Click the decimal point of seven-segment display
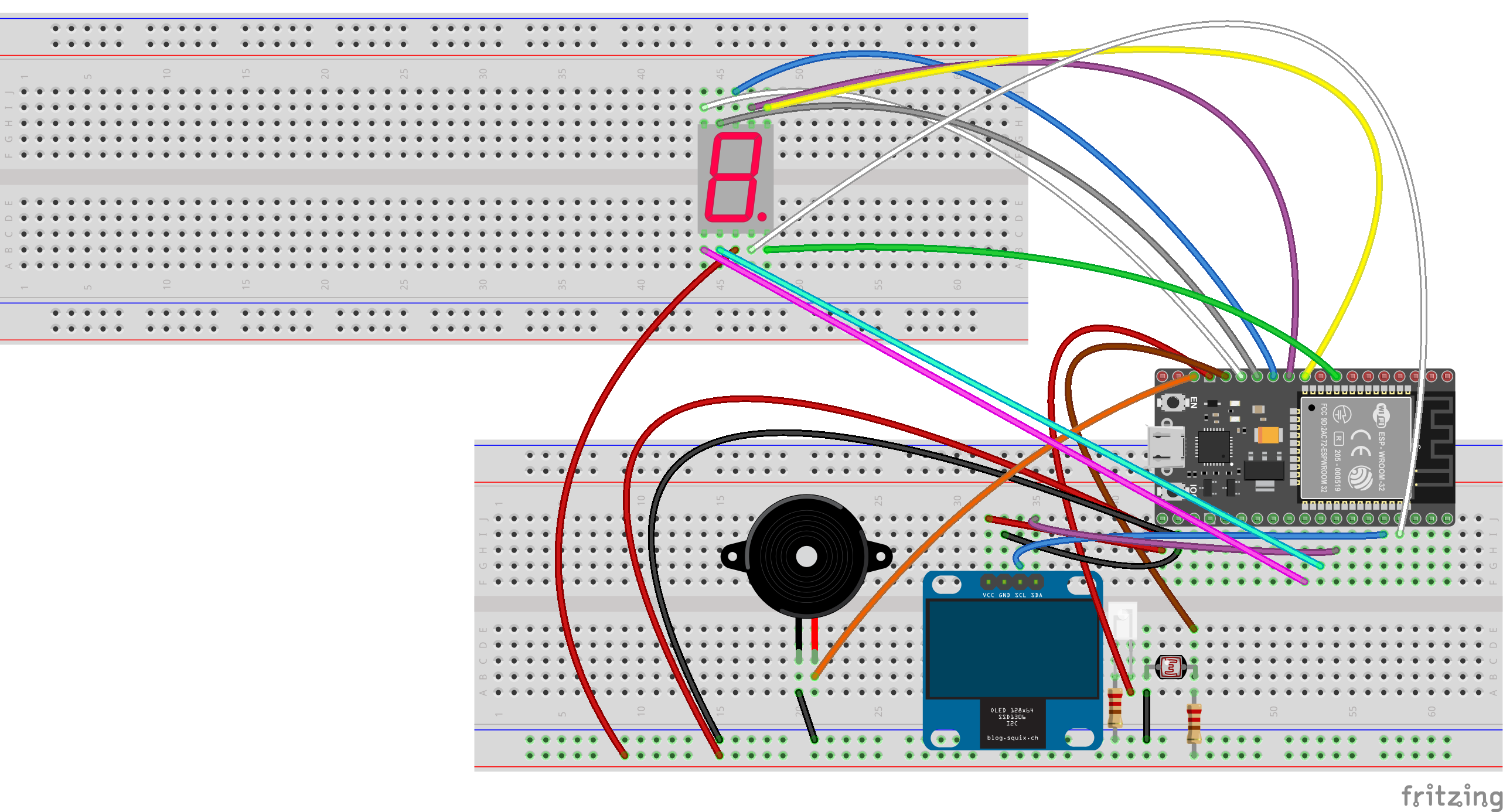Screen dimensions: 1503x812 [762, 216]
